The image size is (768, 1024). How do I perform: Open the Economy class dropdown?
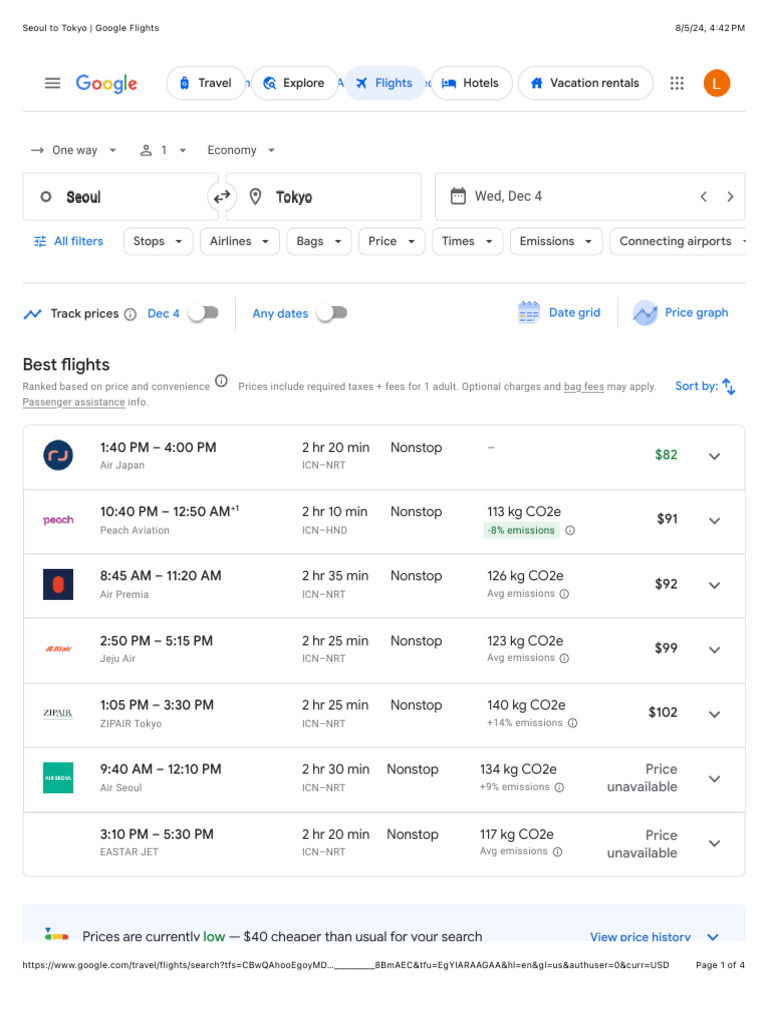point(240,150)
